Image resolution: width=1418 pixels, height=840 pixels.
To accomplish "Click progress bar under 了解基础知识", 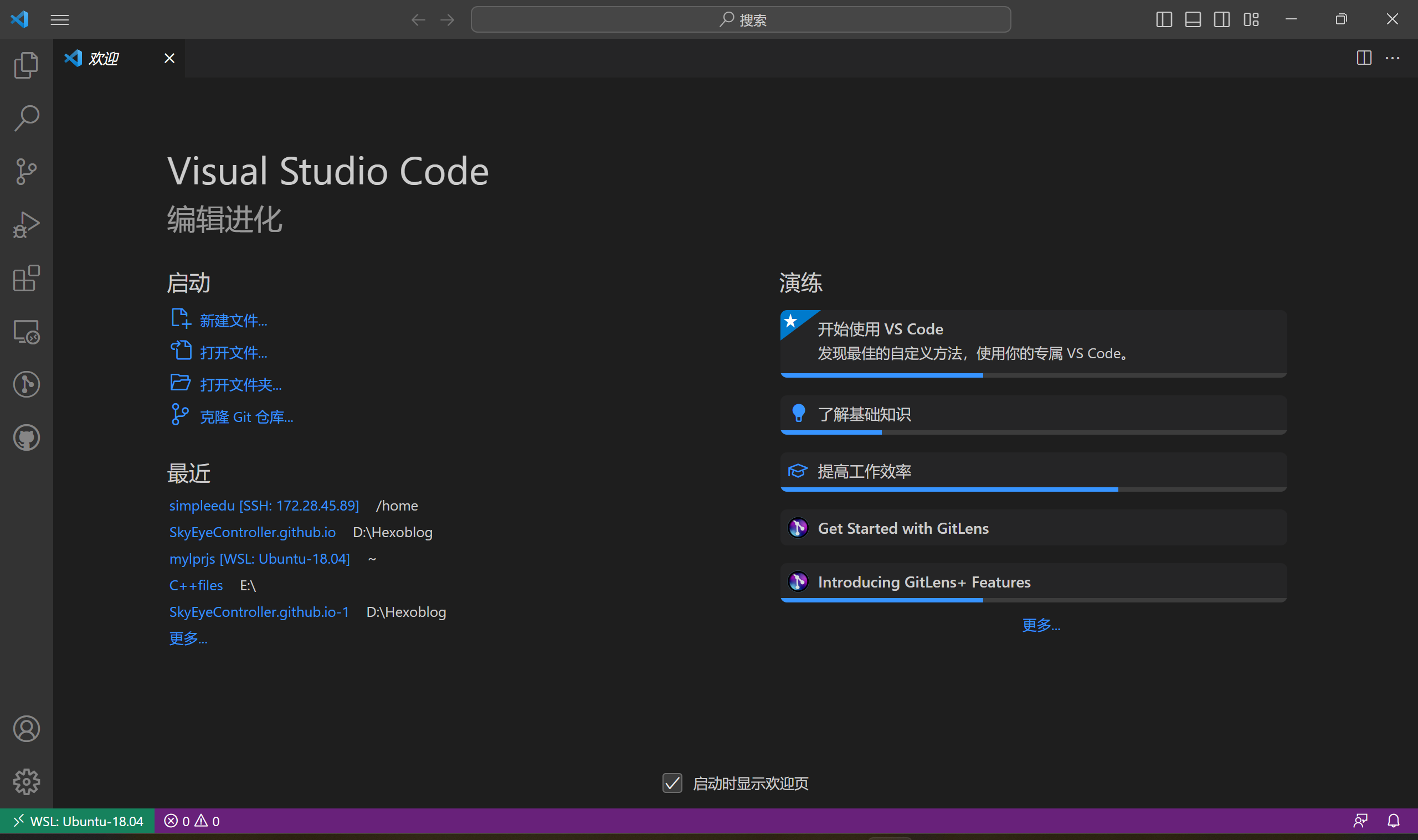I will (x=1033, y=432).
